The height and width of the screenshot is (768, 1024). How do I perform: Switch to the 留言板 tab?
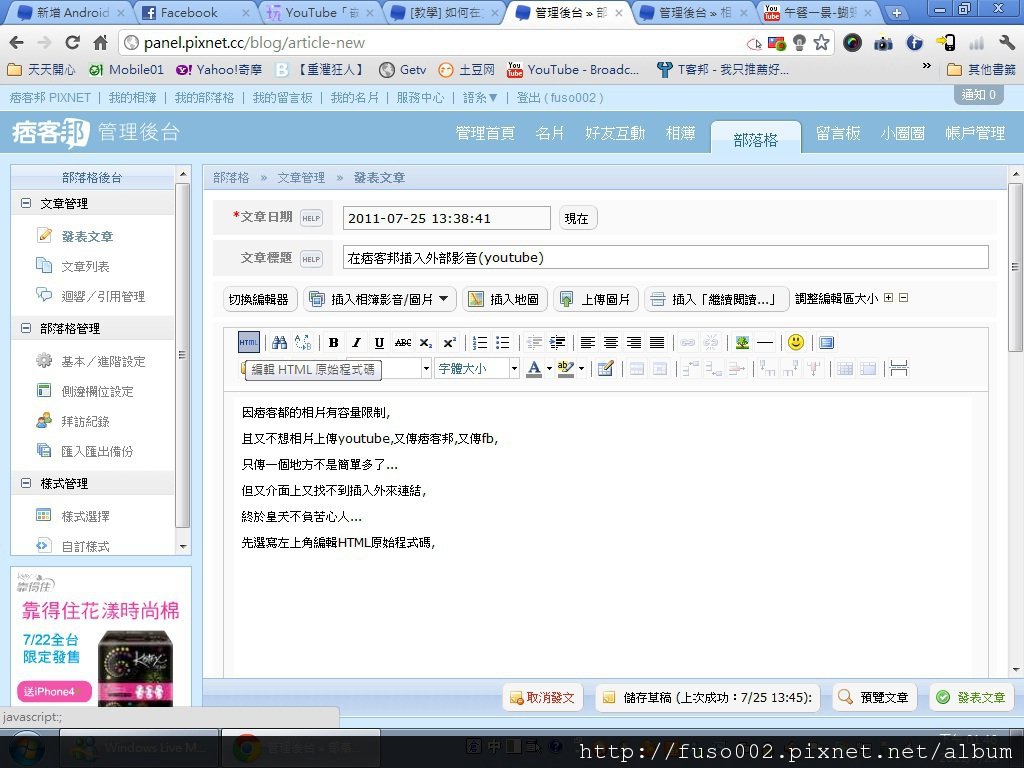tap(838, 133)
